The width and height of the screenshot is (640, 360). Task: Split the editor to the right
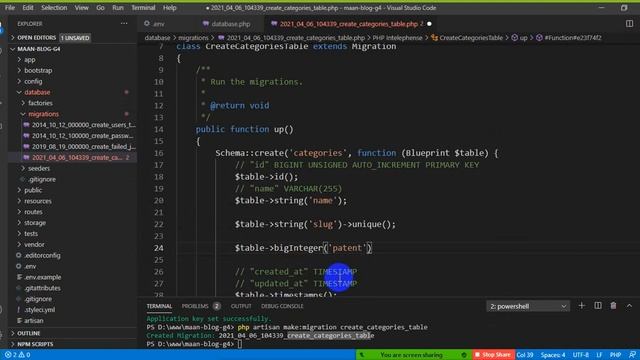point(629,24)
